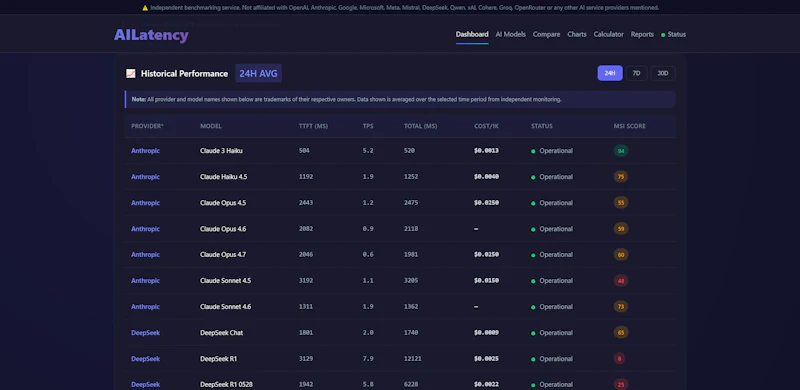Click MSI score badge 94 for Claude 3 Haiku

621,151
